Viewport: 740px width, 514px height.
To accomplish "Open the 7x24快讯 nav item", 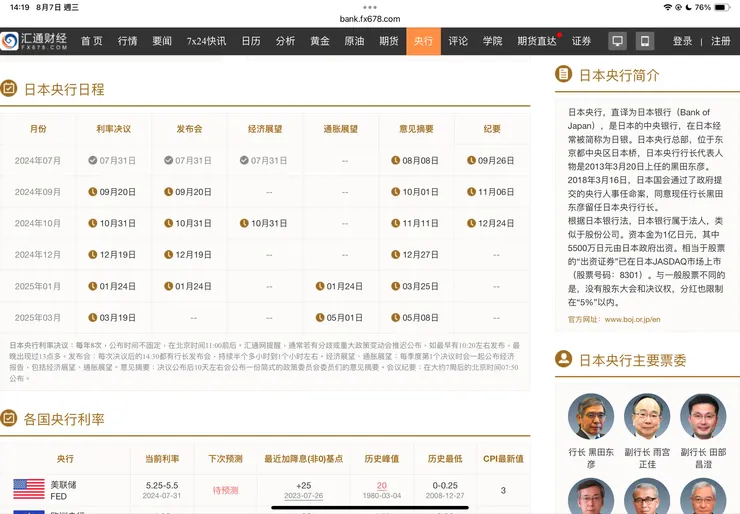I will tap(206, 41).
